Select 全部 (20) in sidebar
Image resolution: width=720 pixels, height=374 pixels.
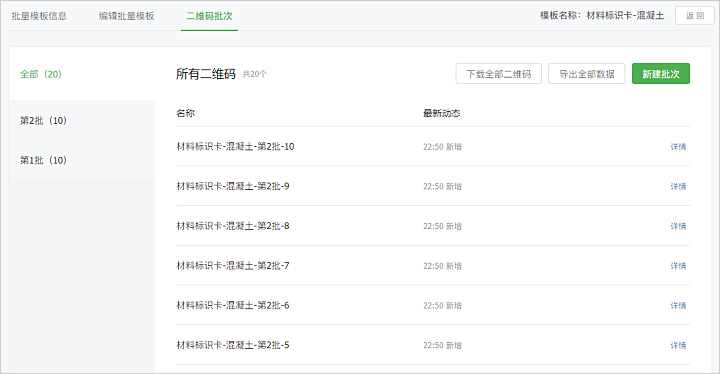41,74
